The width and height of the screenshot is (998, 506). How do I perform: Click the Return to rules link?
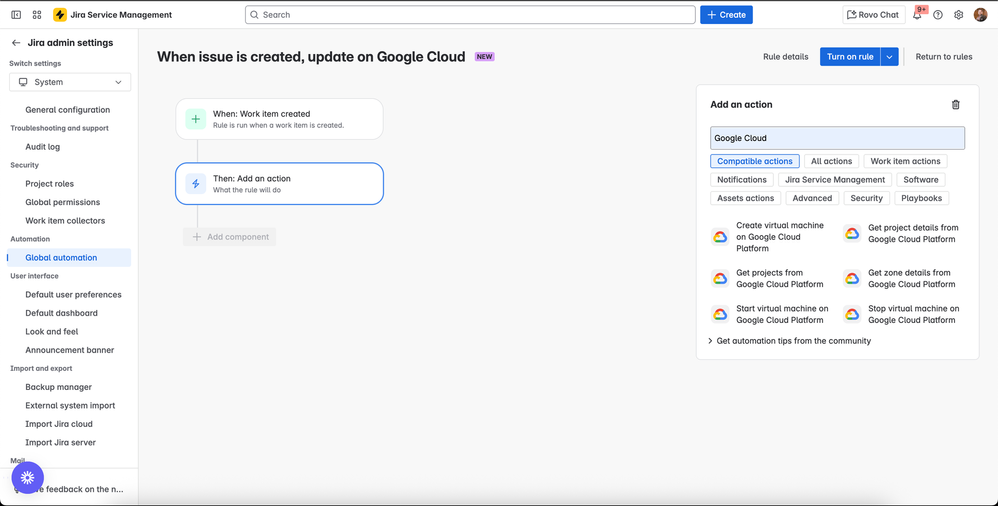click(x=944, y=57)
